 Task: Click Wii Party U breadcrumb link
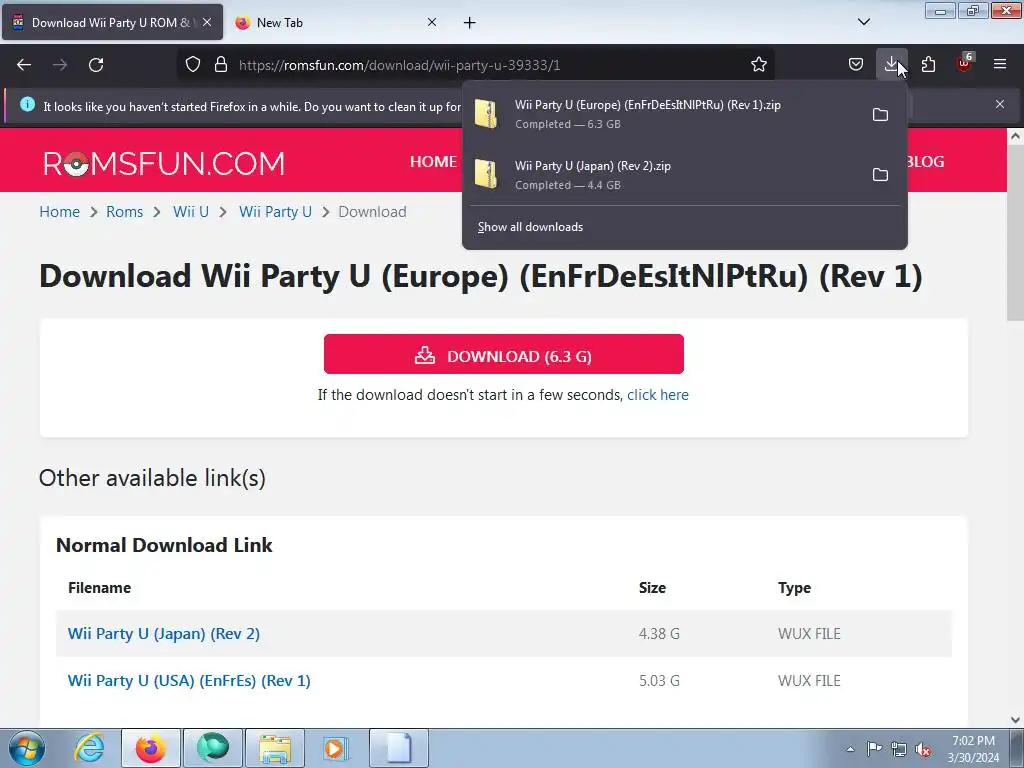point(275,212)
